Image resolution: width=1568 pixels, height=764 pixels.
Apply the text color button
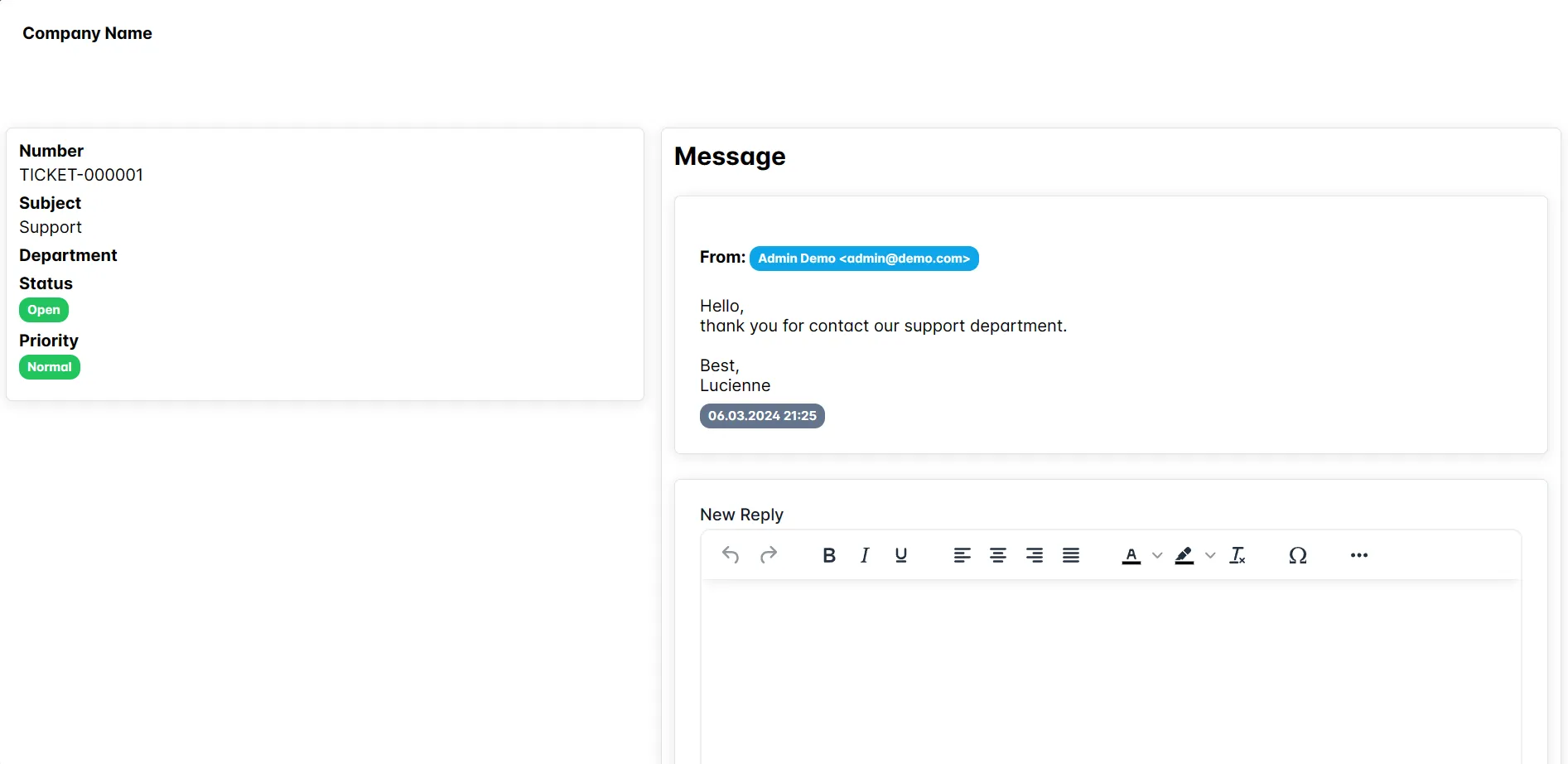(1131, 555)
